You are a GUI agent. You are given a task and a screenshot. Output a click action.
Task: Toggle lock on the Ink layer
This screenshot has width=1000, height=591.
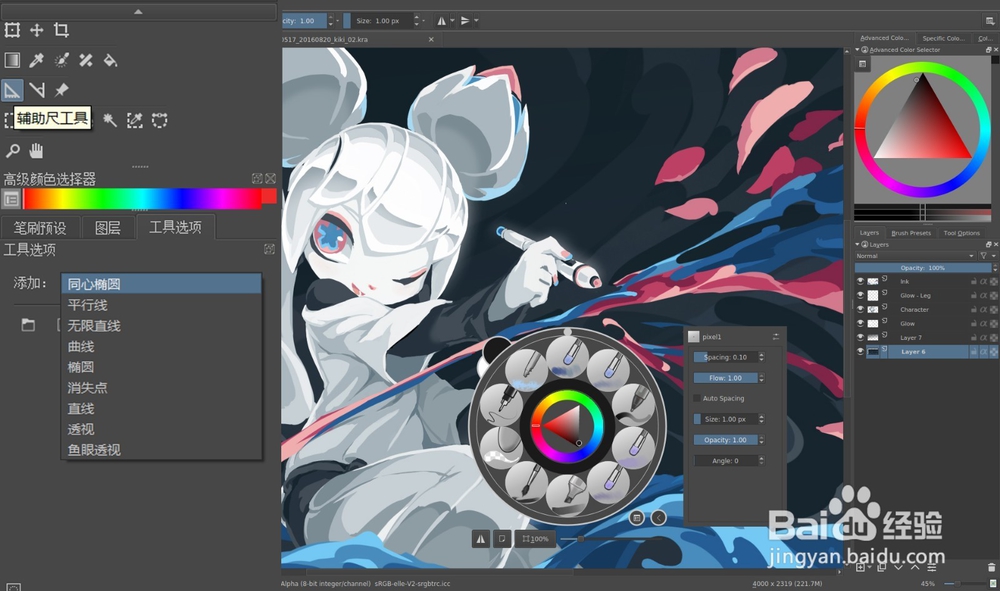pos(974,281)
